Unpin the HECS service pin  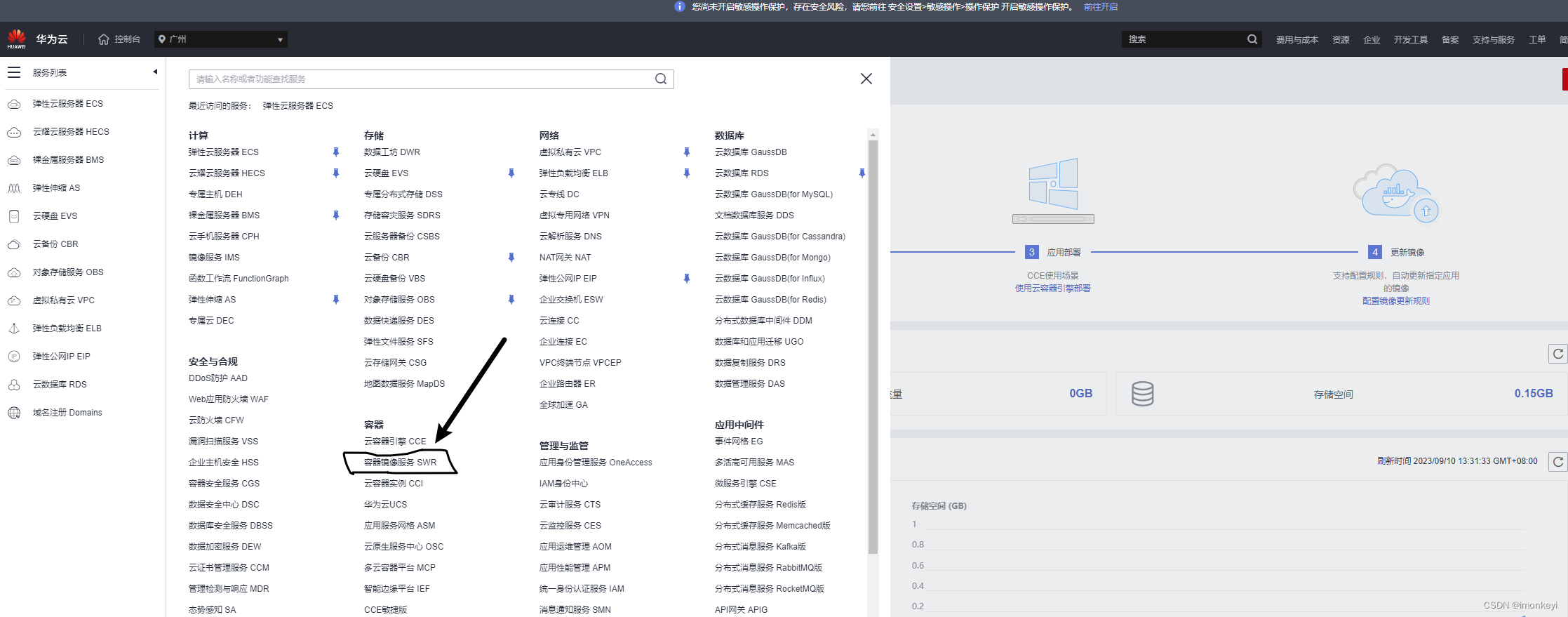[x=336, y=173]
